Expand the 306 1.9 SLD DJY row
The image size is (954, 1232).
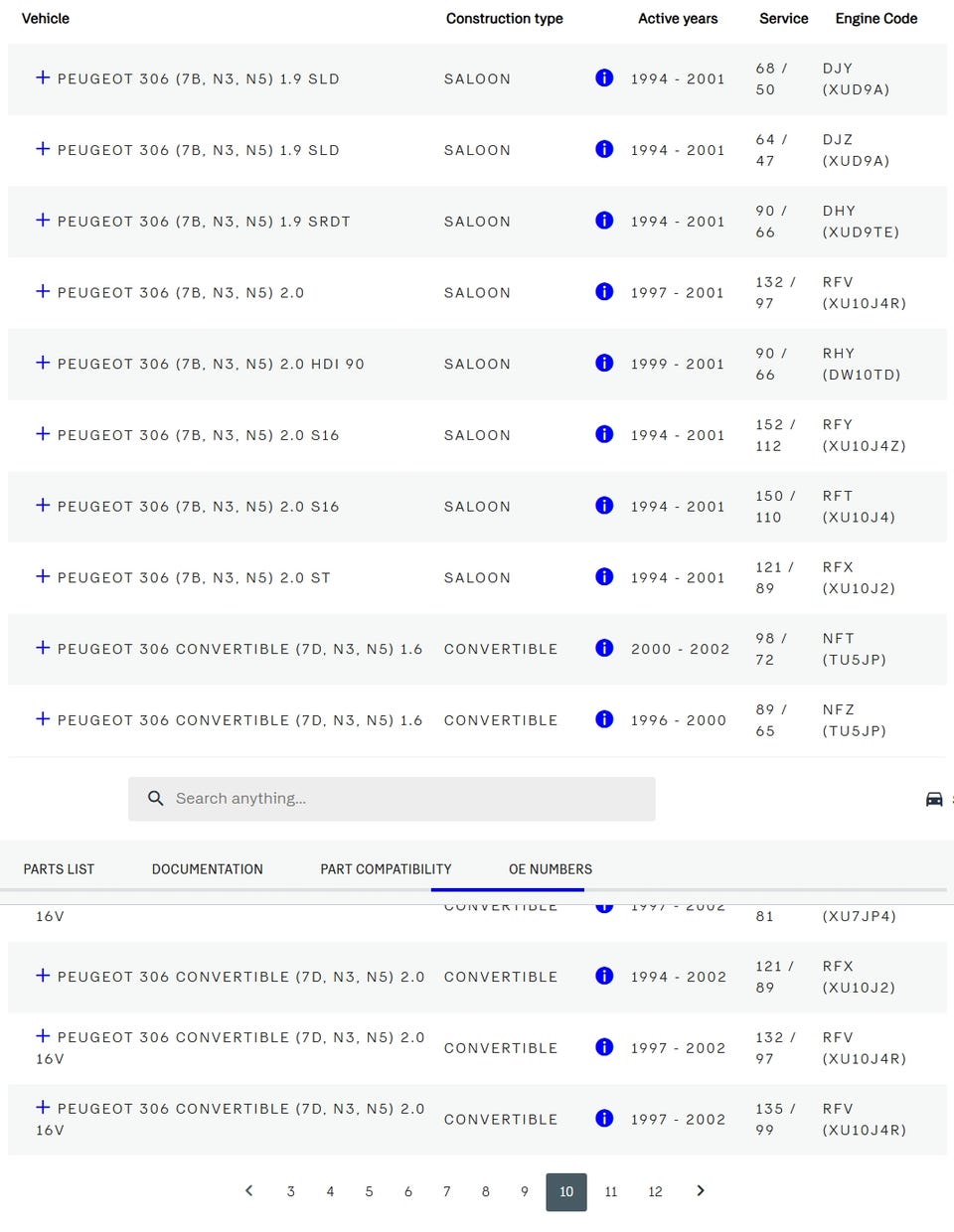43,77
